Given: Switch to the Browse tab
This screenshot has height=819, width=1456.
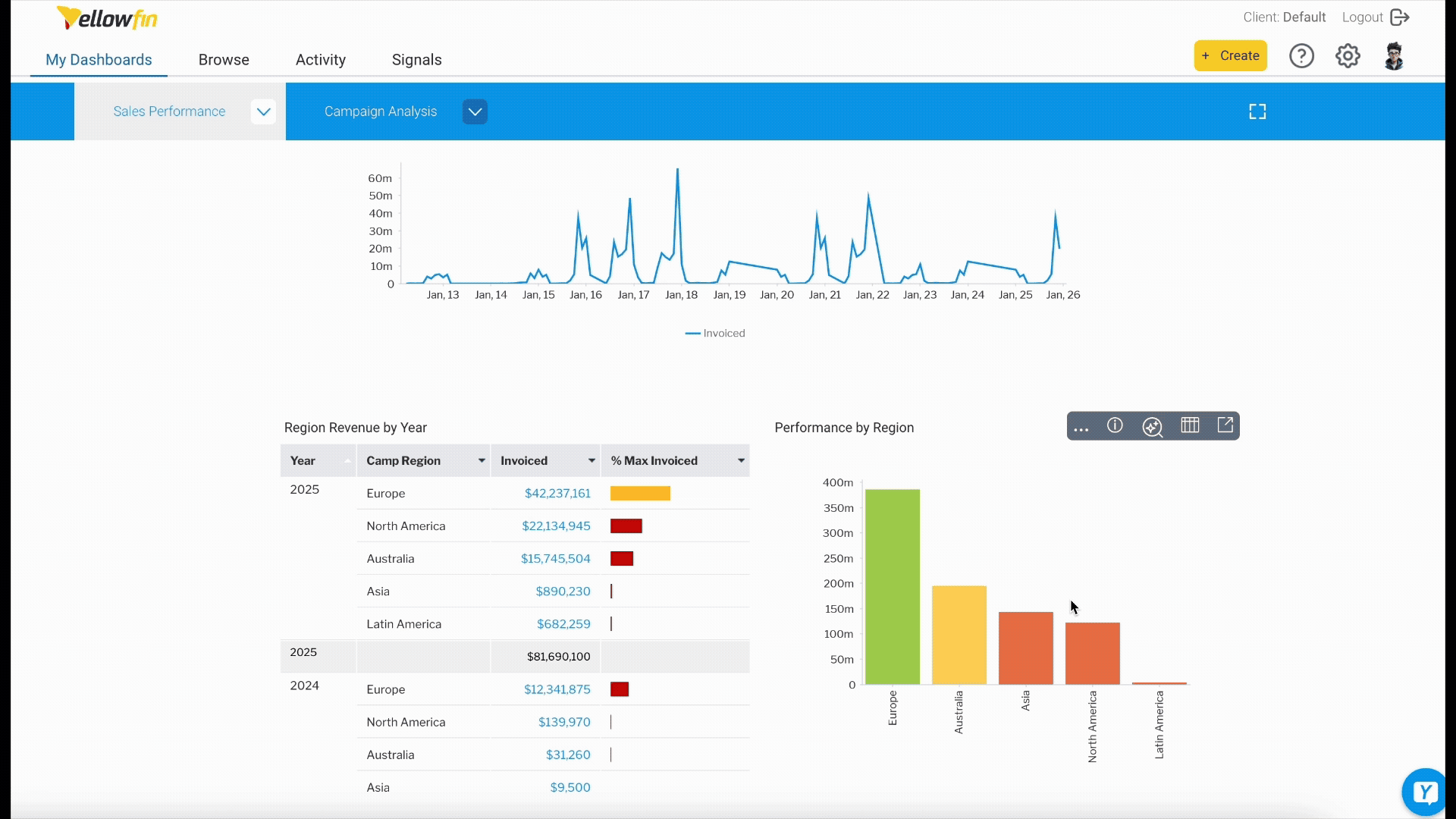Looking at the screenshot, I should coord(224,60).
